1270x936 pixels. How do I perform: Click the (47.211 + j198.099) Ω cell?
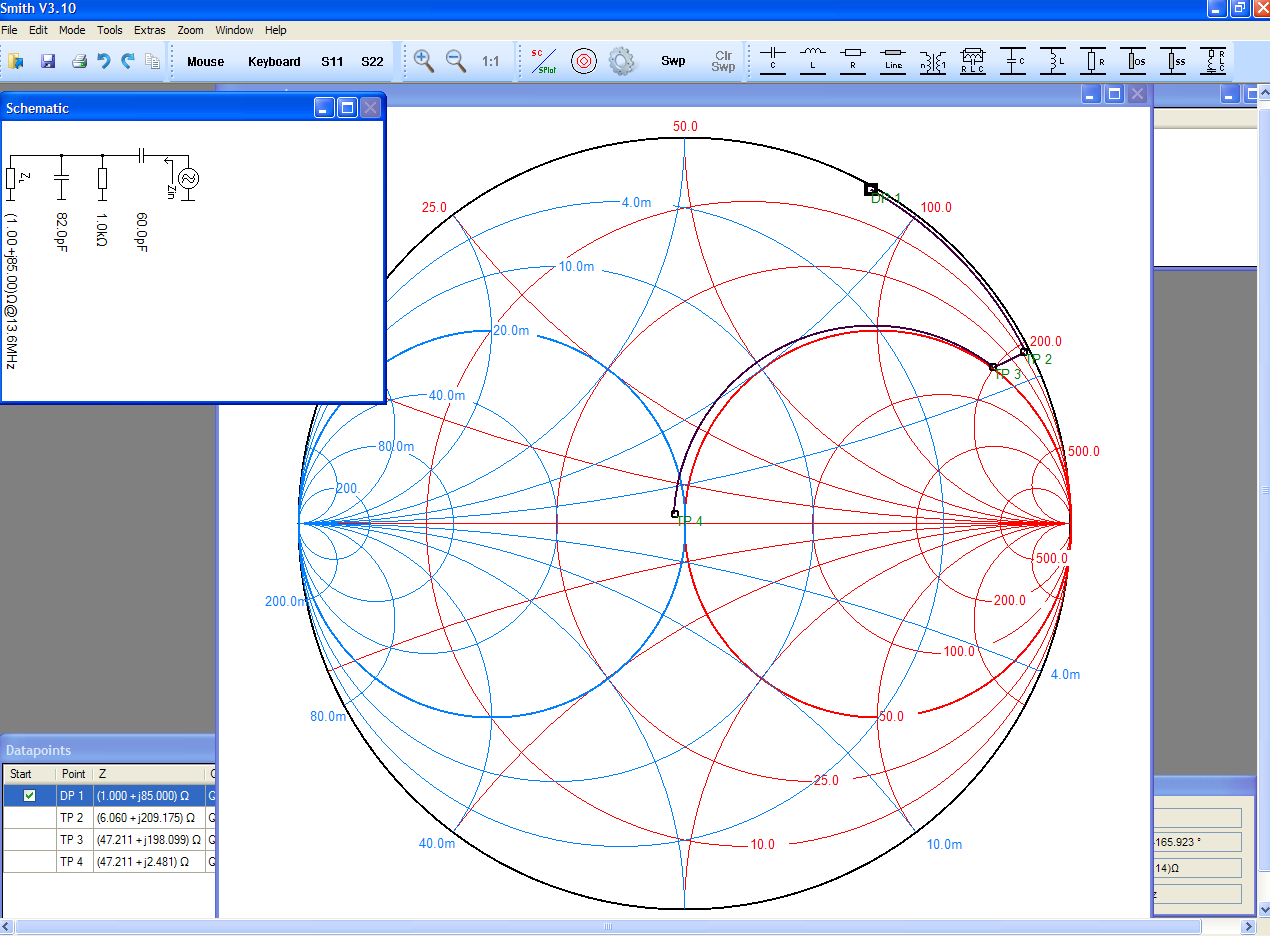(148, 840)
